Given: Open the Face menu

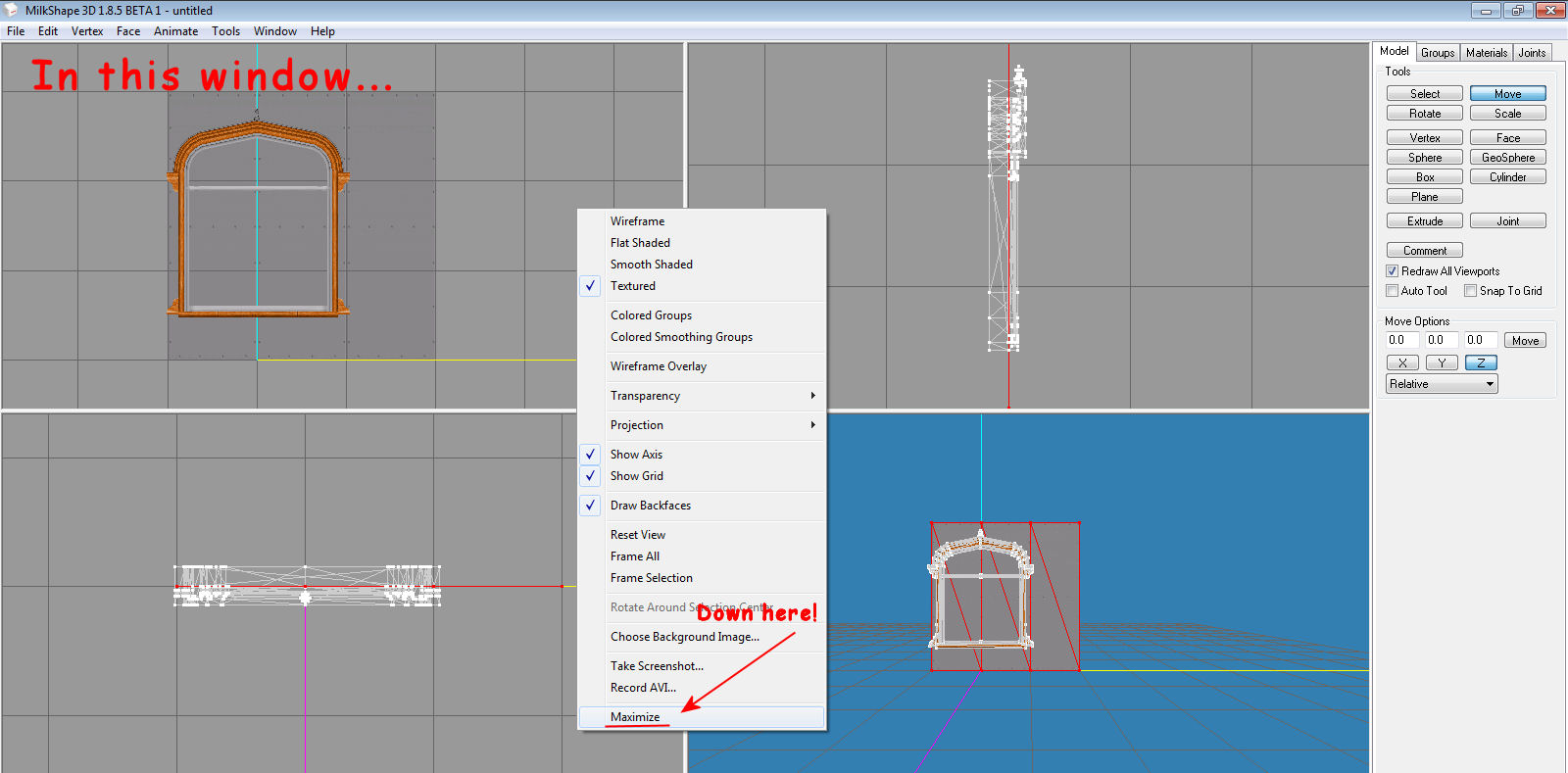Looking at the screenshot, I should coord(128,31).
